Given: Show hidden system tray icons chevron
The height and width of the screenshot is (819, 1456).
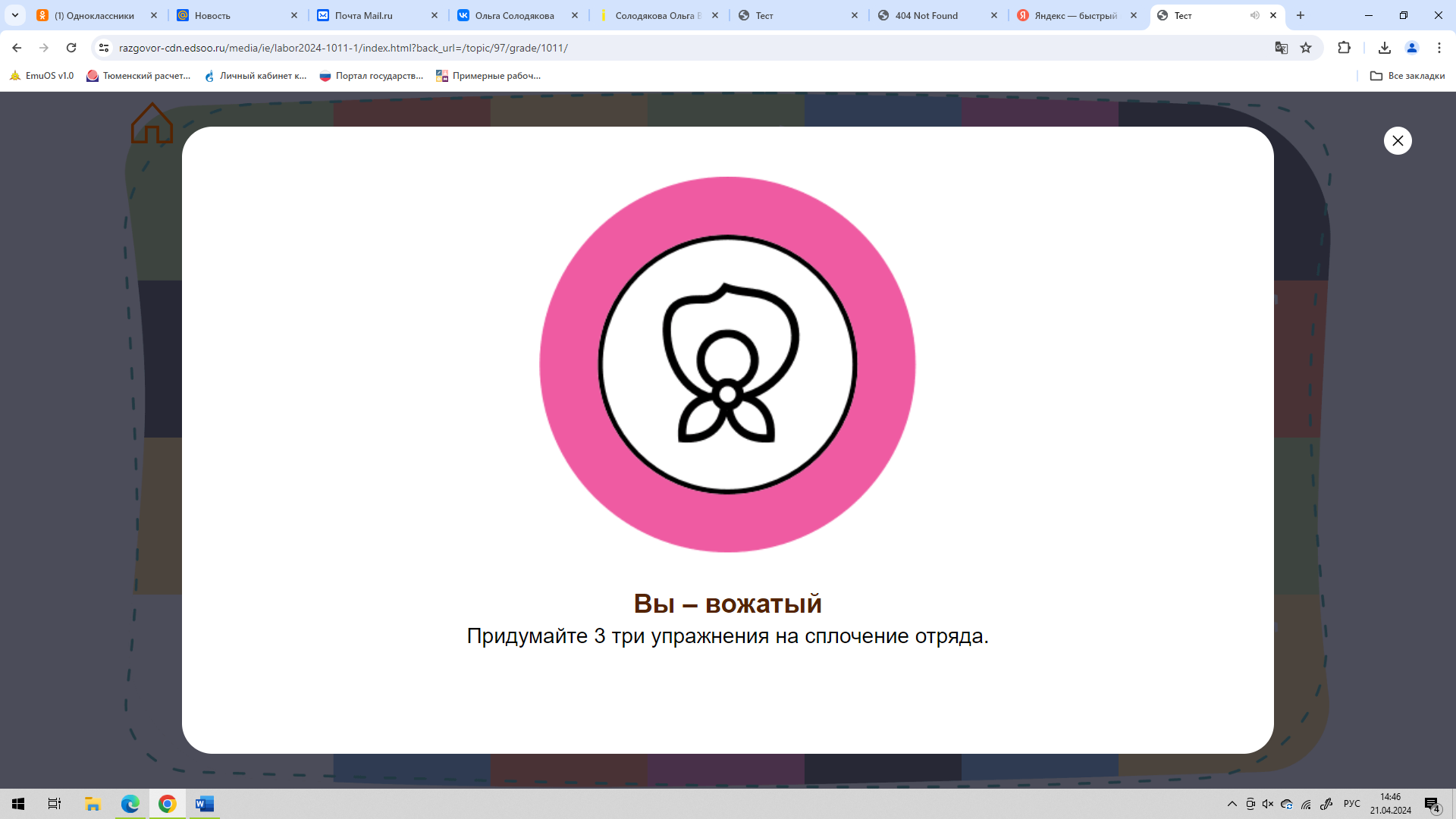Looking at the screenshot, I should 1232,804.
